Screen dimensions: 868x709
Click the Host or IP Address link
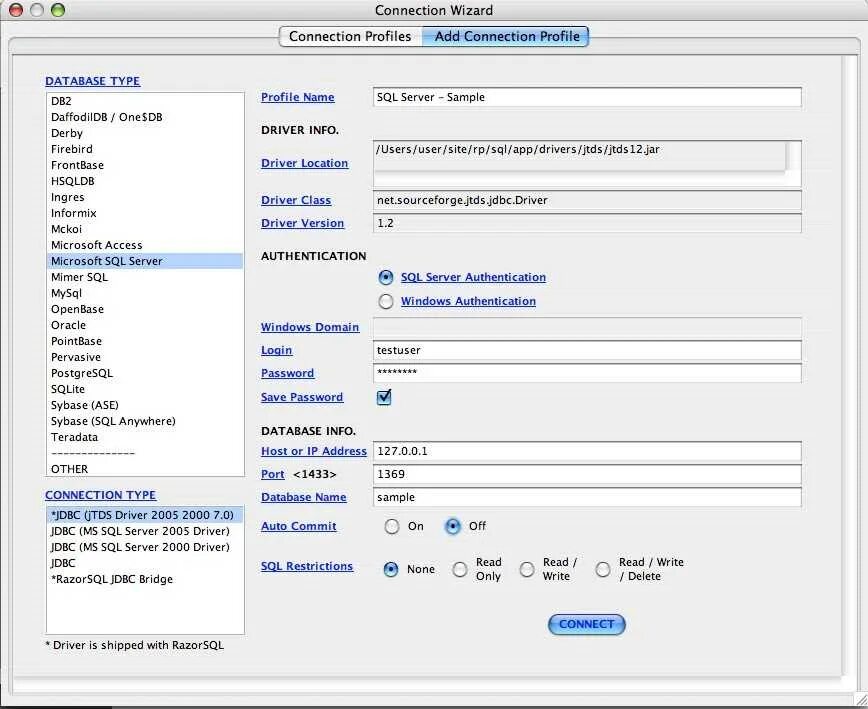pyautogui.click(x=314, y=451)
